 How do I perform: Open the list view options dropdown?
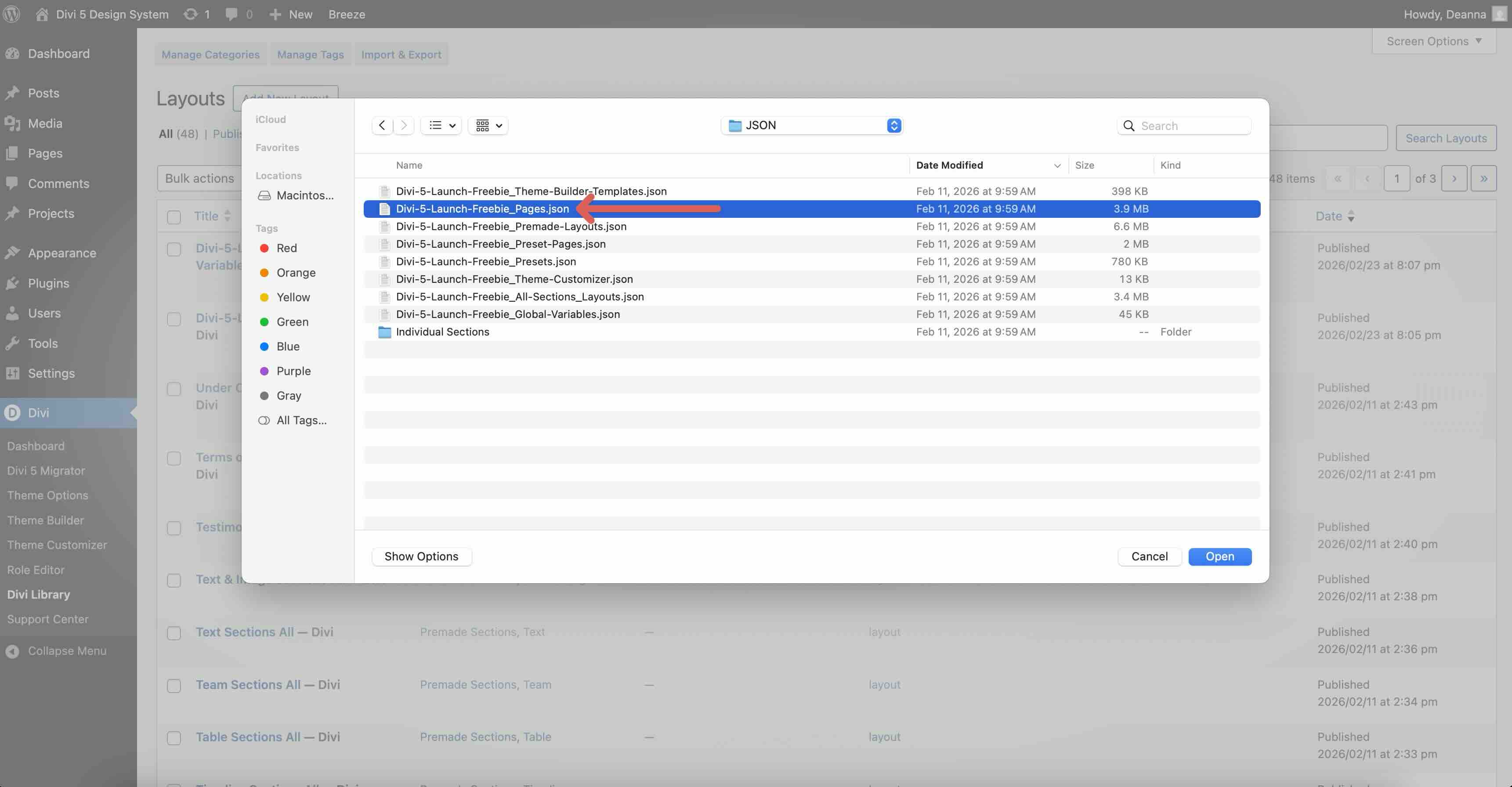441,125
